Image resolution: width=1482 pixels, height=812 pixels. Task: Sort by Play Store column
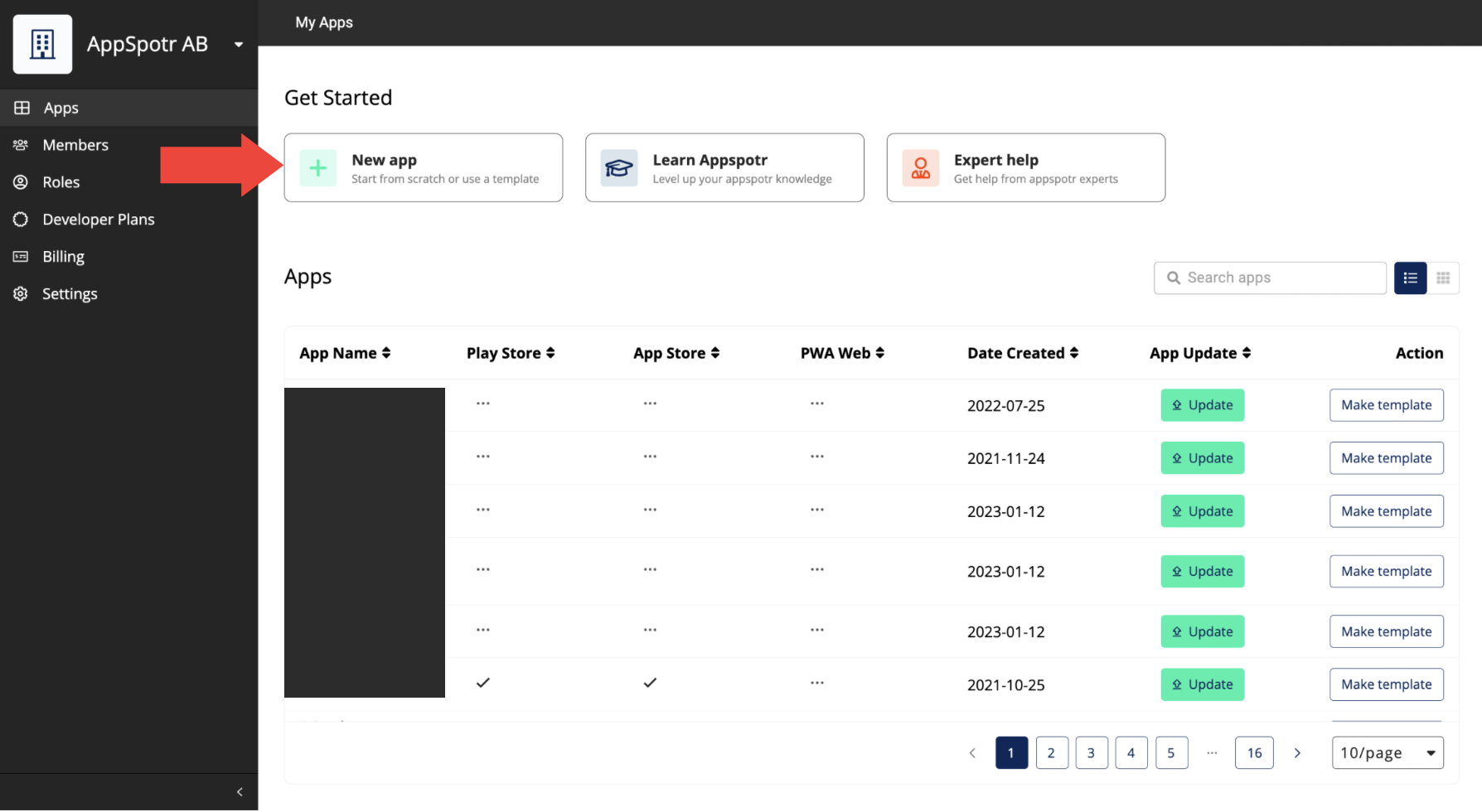[511, 353]
